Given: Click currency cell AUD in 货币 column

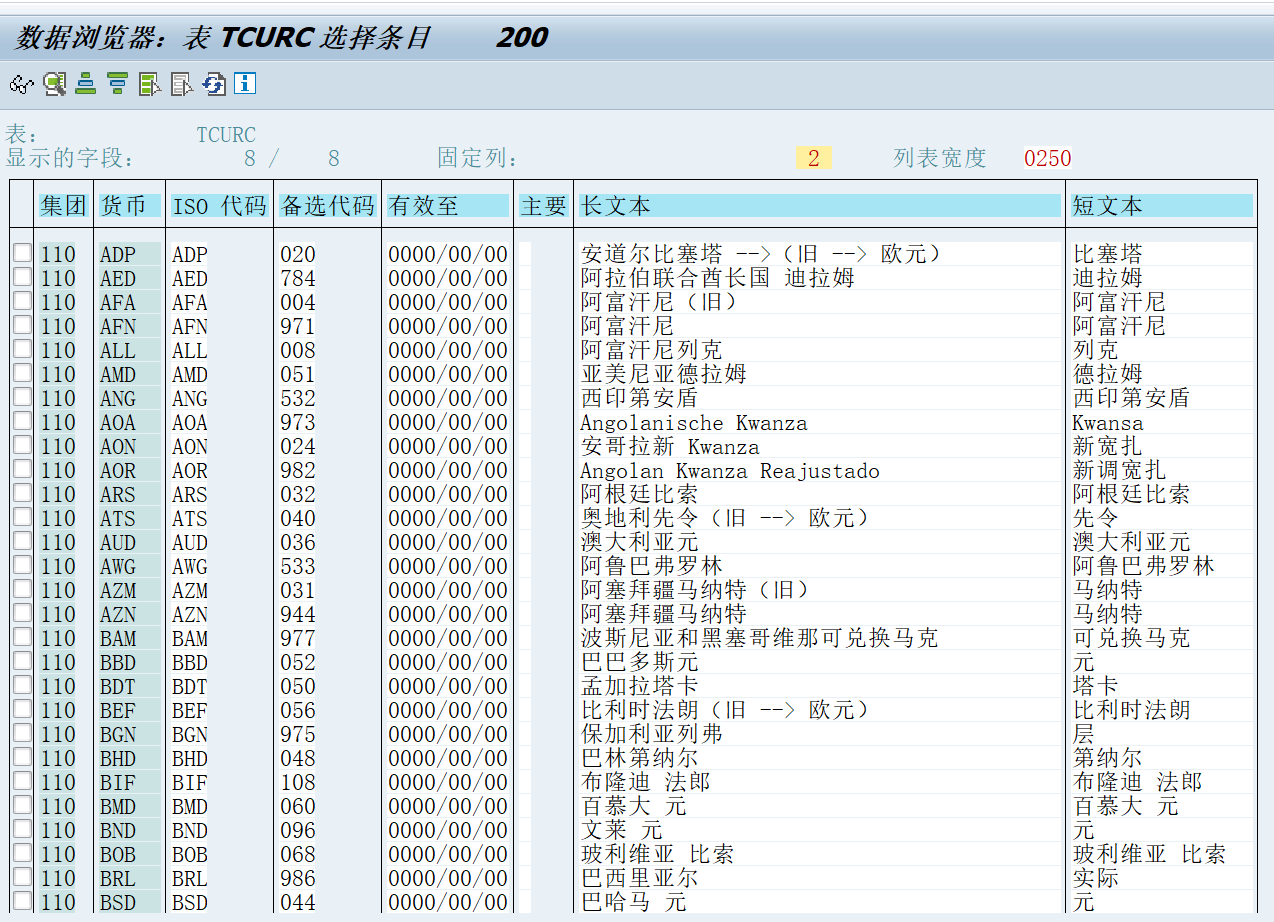Looking at the screenshot, I should 118,542.
